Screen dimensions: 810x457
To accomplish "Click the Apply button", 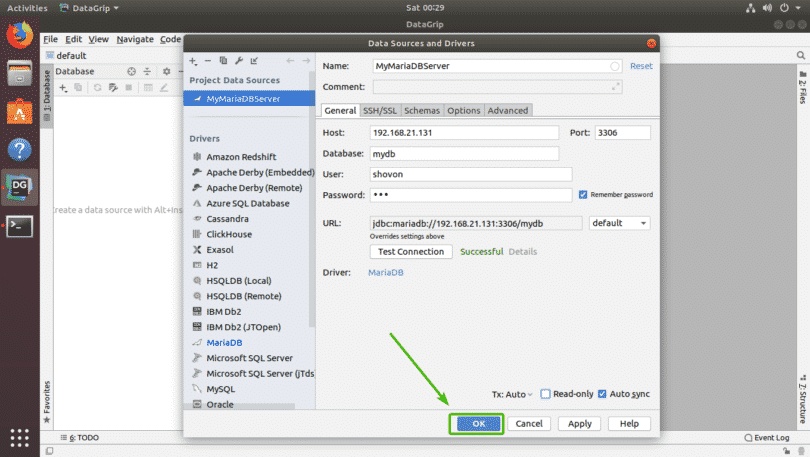I will (580, 424).
